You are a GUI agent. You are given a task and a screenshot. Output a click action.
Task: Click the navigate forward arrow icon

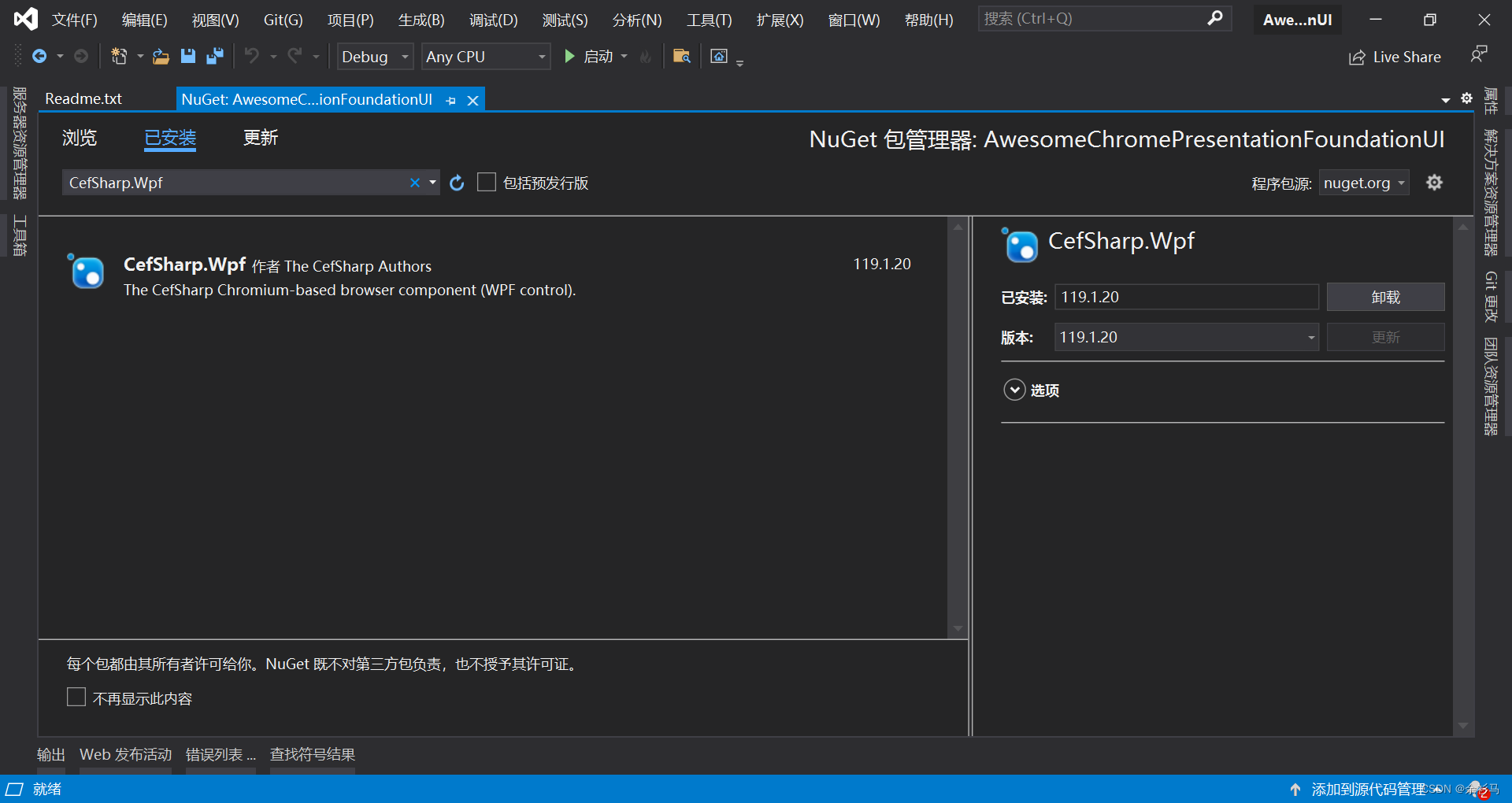click(80, 56)
